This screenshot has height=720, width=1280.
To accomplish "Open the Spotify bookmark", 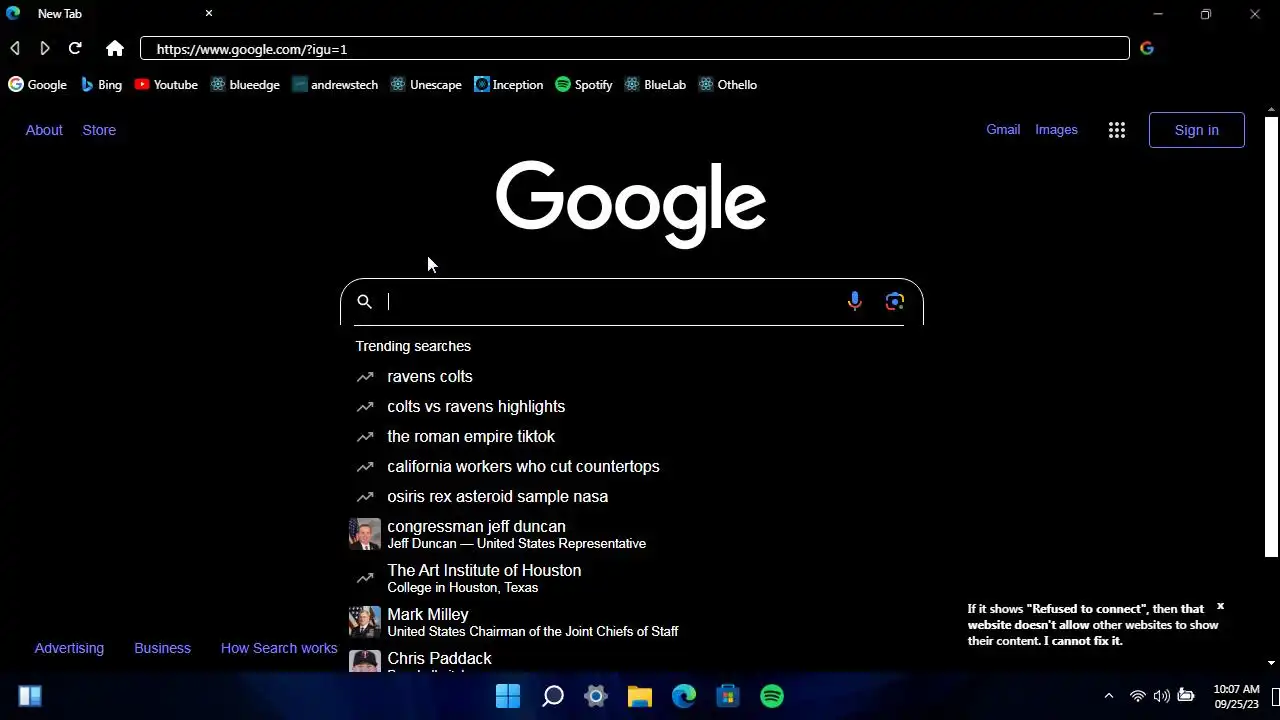I will (x=584, y=85).
